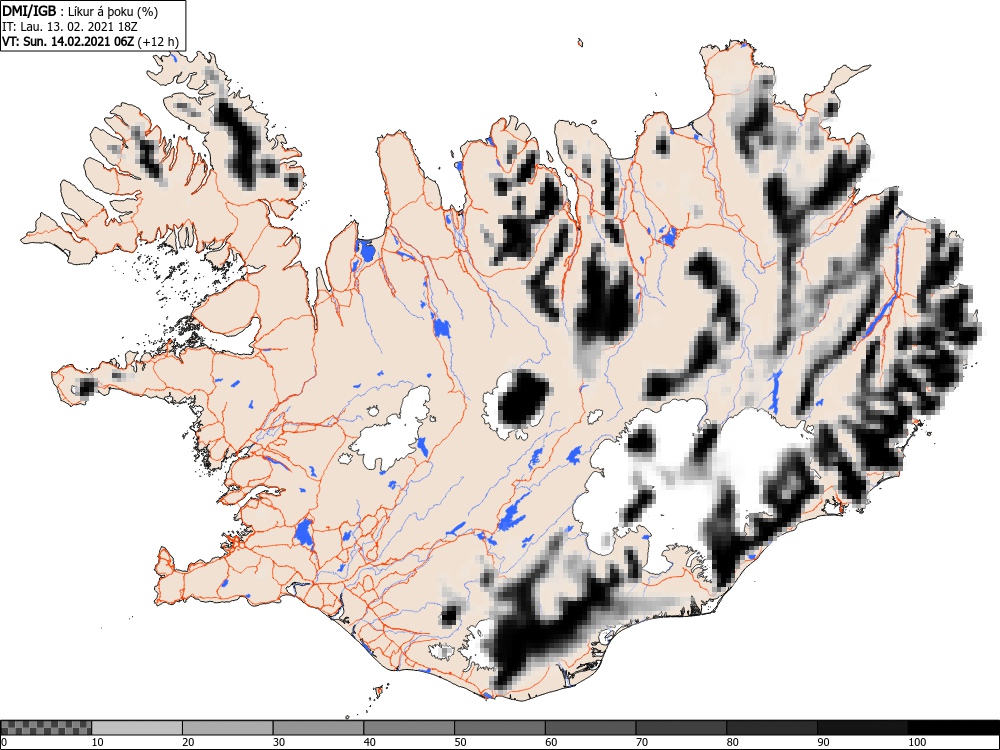The height and width of the screenshot is (750, 1000).
Task: Click the legend label '30'
Action: 279,742
